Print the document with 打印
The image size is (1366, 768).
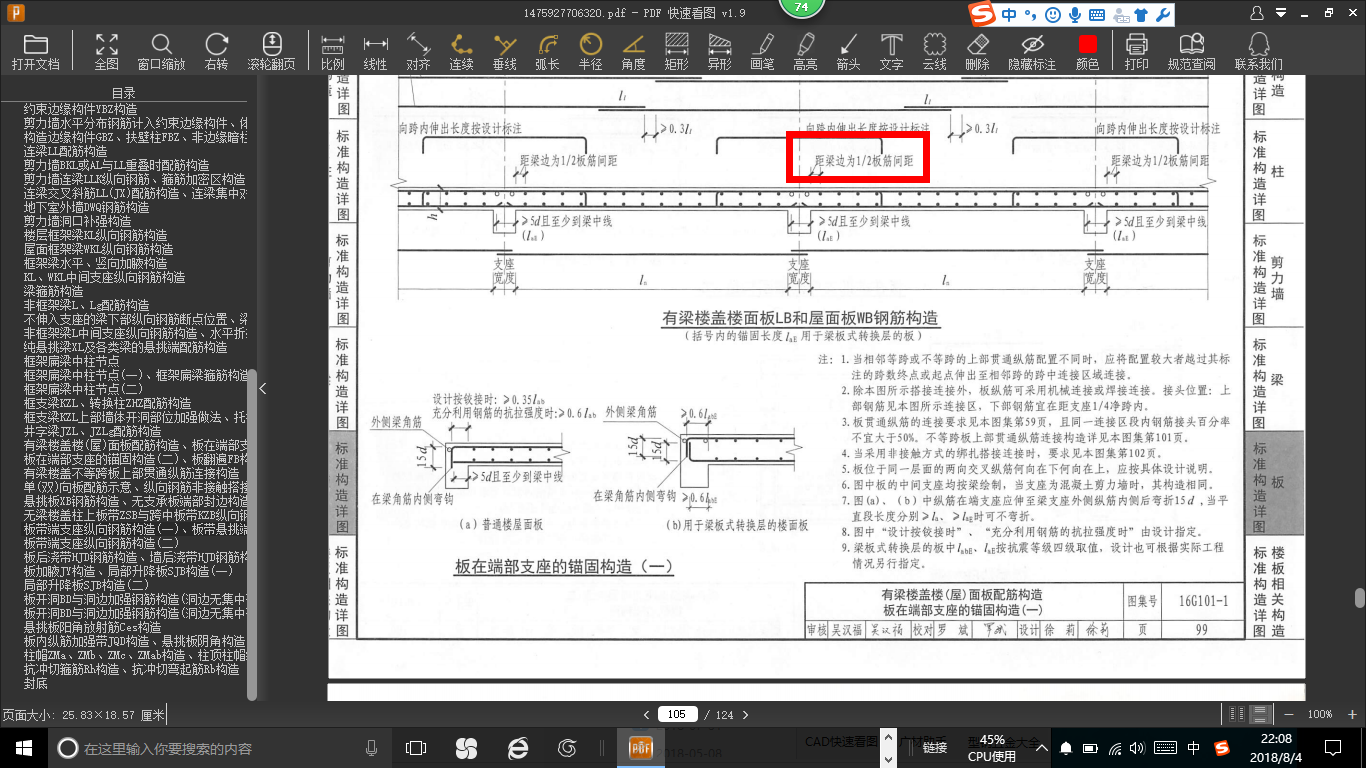(x=1136, y=51)
